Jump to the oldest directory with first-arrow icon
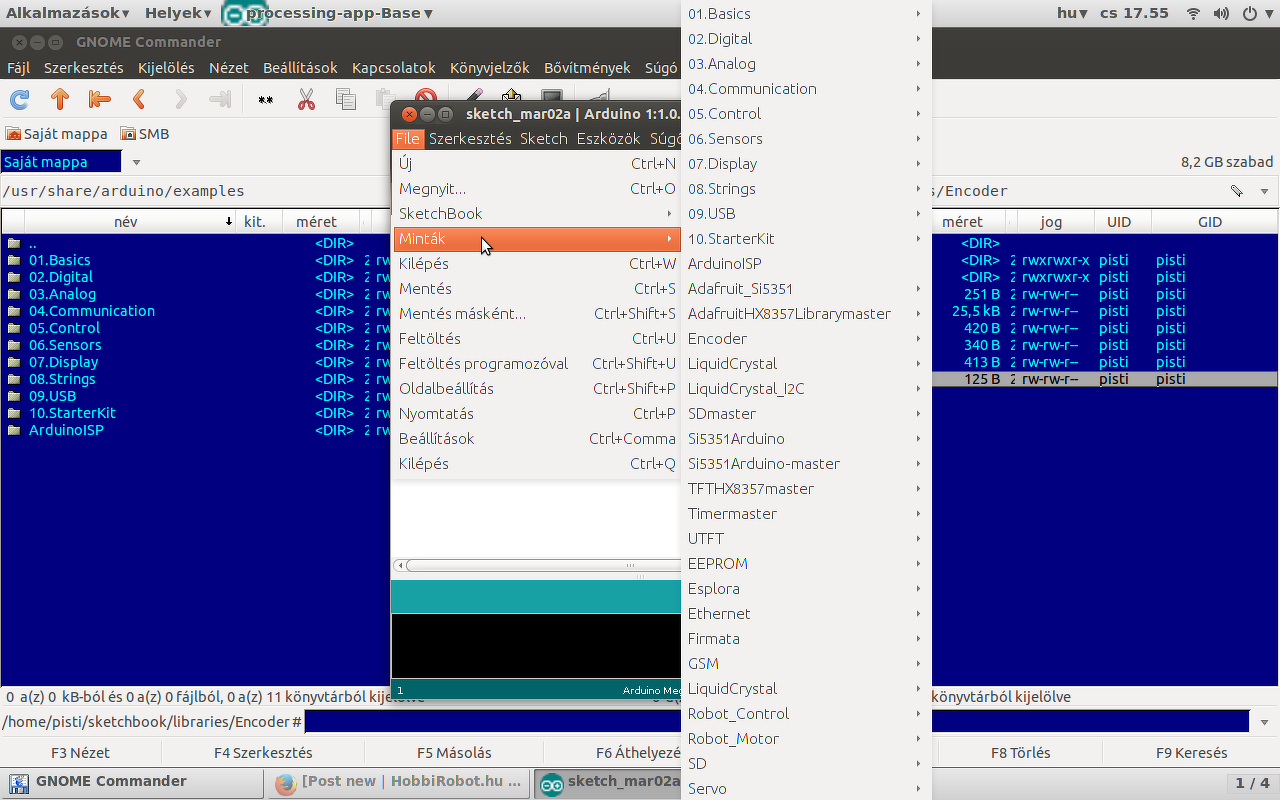The height and width of the screenshot is (800, 1280). 99,99
